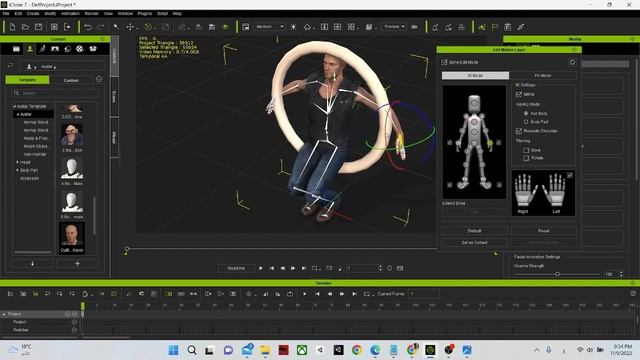The height and width of the screenshot is (360, 640).
Task: Click the Set as Default button
Action: pos(474,242)
